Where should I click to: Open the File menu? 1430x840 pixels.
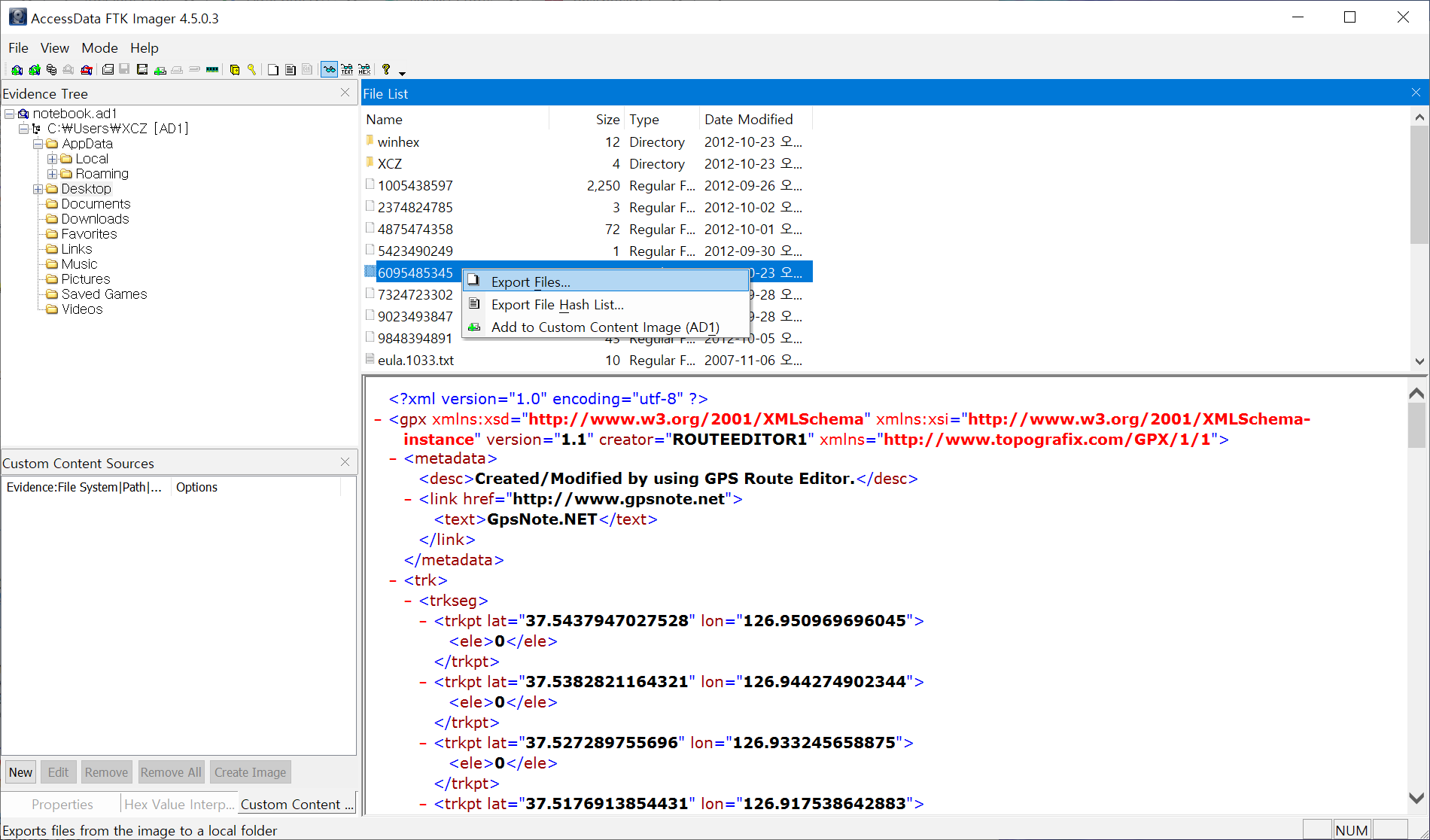point(18,47)
